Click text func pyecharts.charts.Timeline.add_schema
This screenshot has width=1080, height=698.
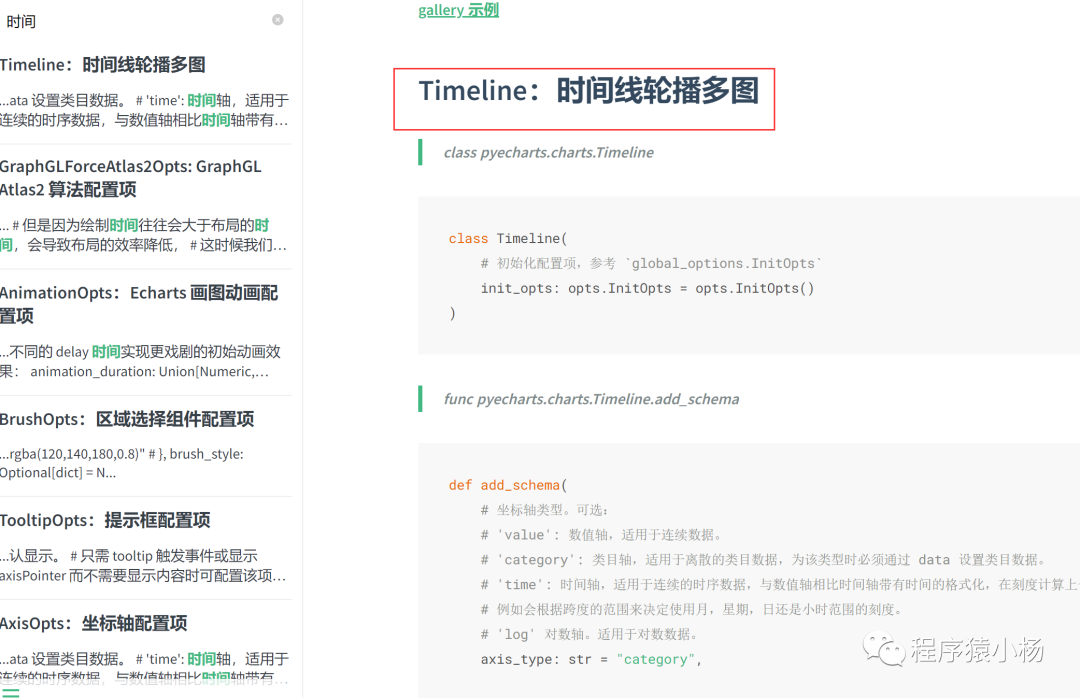tap(591, 399)
